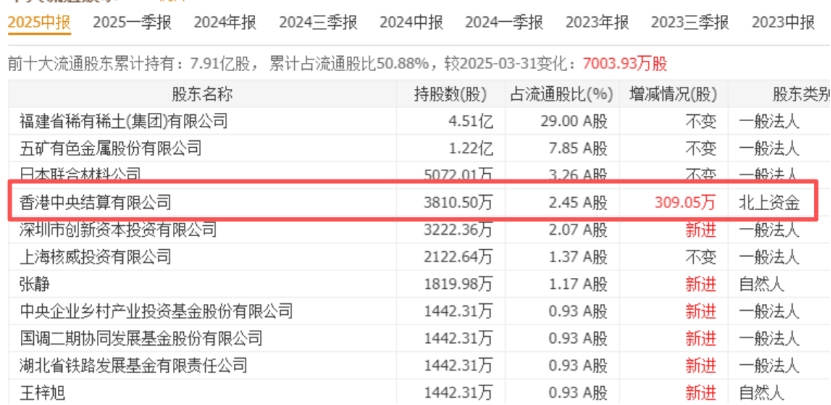Screen dimensions: 831x405
Task: Open the 2023年报 tab
Action: pyautogui.click(x=597, y=23)
